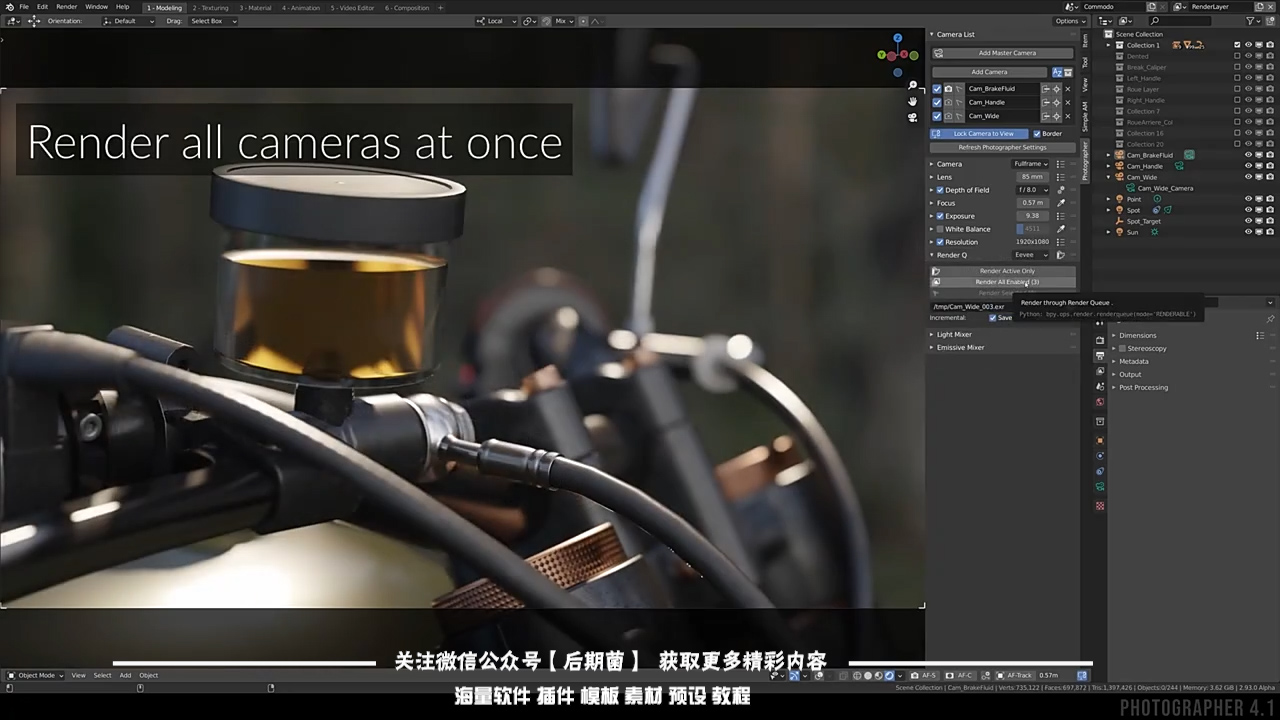The width and height of the screenshot is (1280, 720).
Task: Click the Exposure 9.38 value slider
Action: 1032,216
